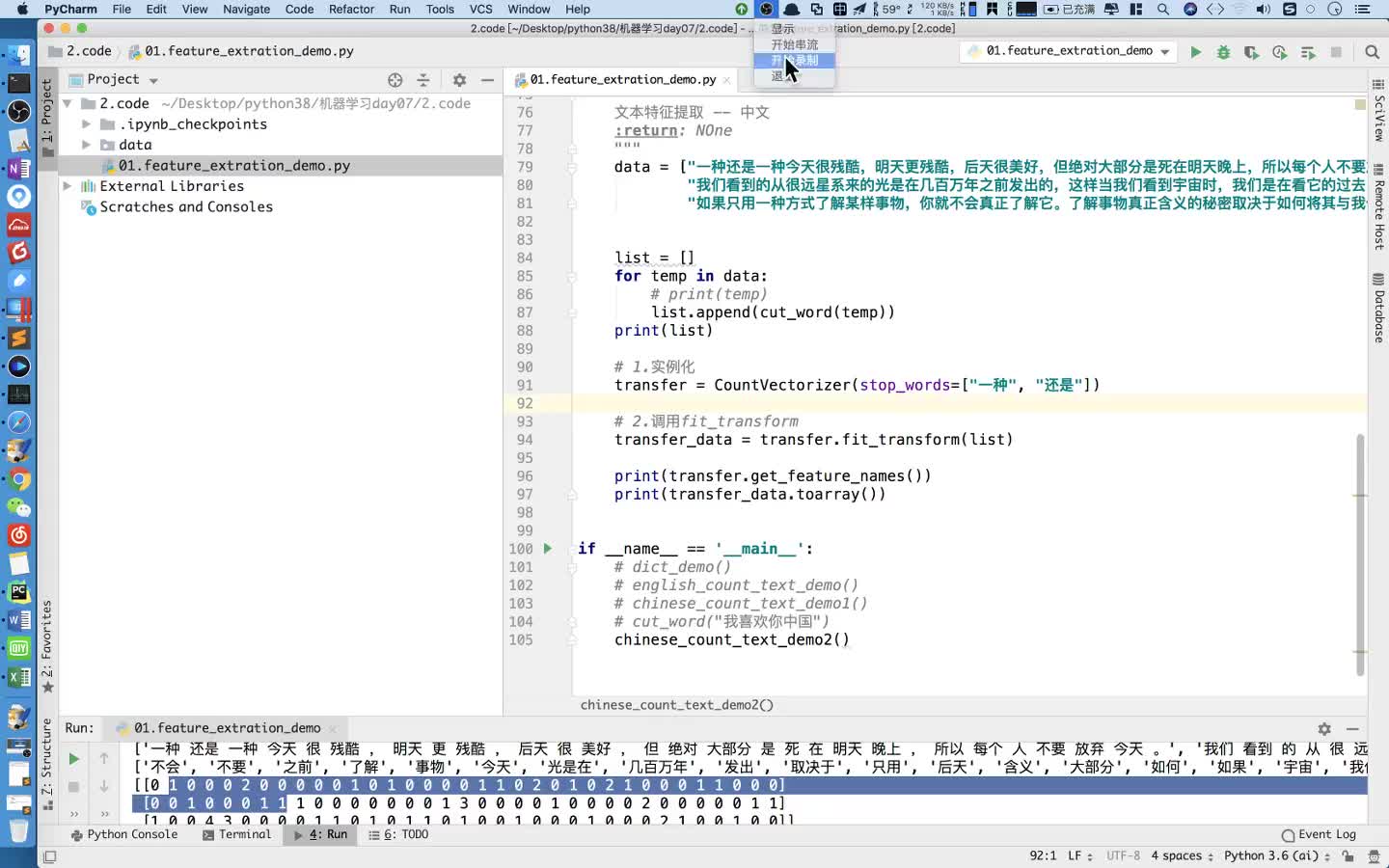Open PyCharm icon in the dock

click(18, 592)
